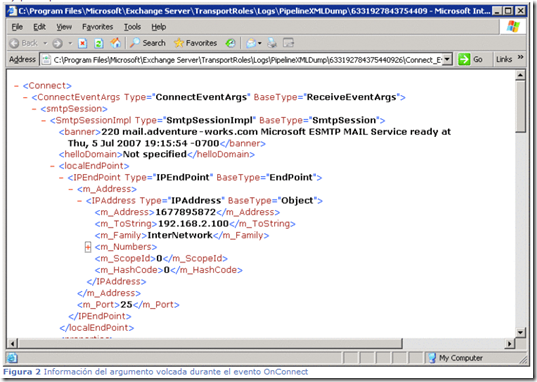Image resolution: width=537 pixels, height=382 pixels.
Task: Click the closing localEndPoint tag
Action: pos(97,328)
